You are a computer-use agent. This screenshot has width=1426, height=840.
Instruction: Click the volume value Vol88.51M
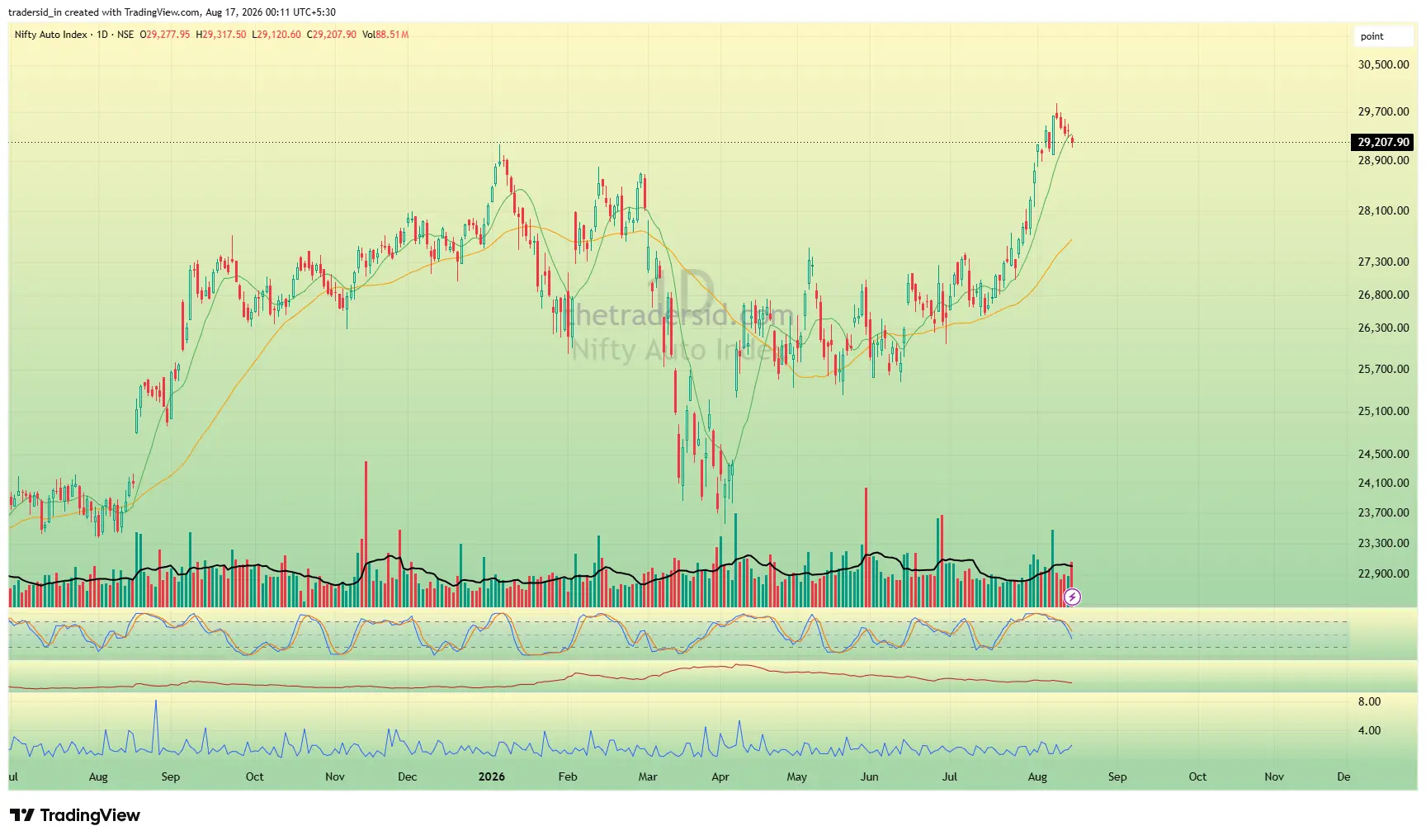(385, 35)
